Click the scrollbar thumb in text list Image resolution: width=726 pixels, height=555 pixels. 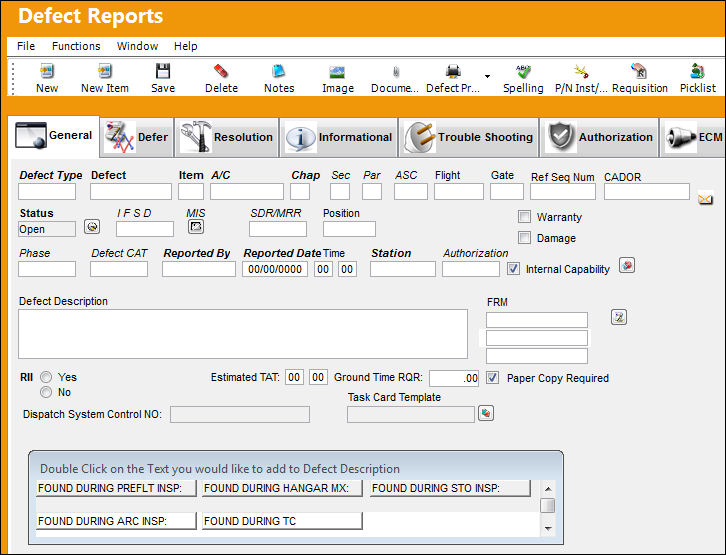coord(548,505)
